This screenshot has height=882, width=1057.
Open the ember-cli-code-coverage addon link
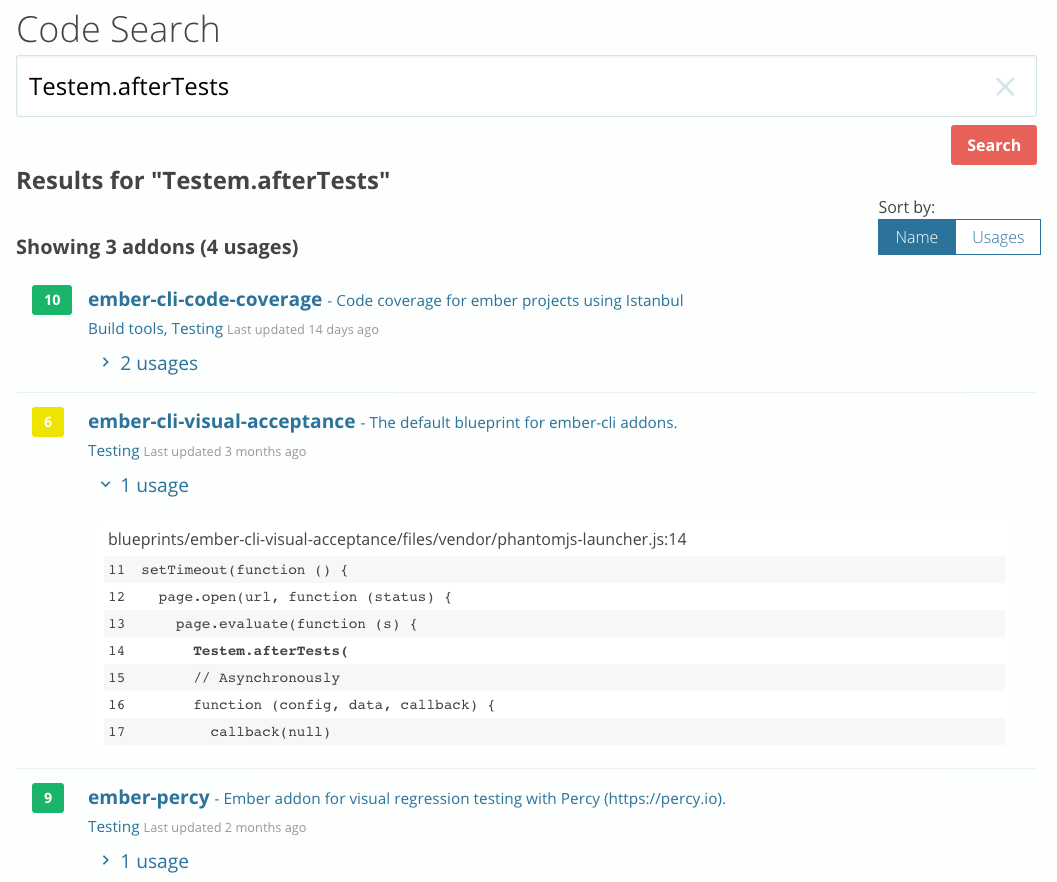point(205,299)
